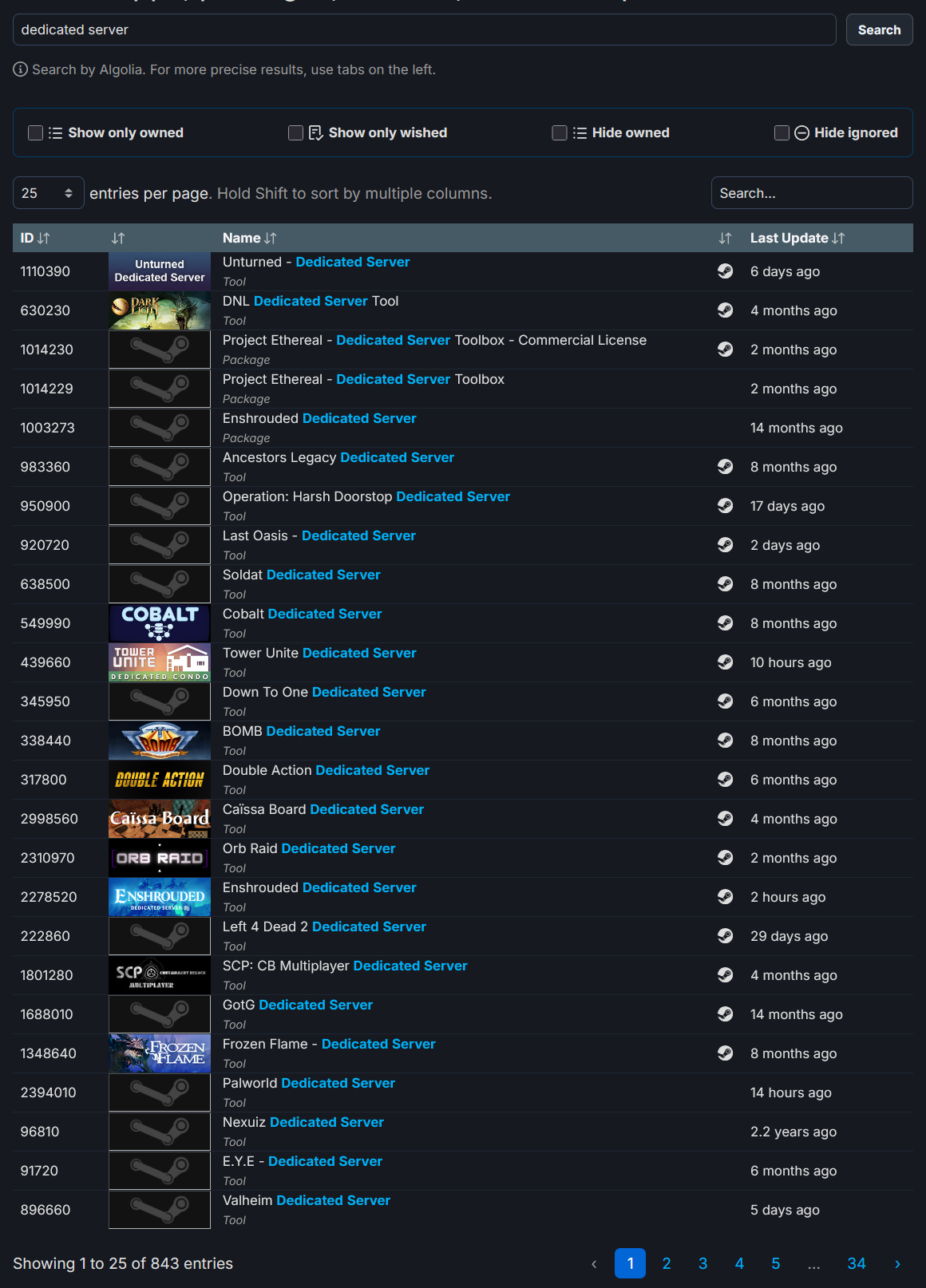The image size is (926, 1288).
Task: Open Steam icon for Project Ethereal Commercial License
Action: (x=725, y=350)
